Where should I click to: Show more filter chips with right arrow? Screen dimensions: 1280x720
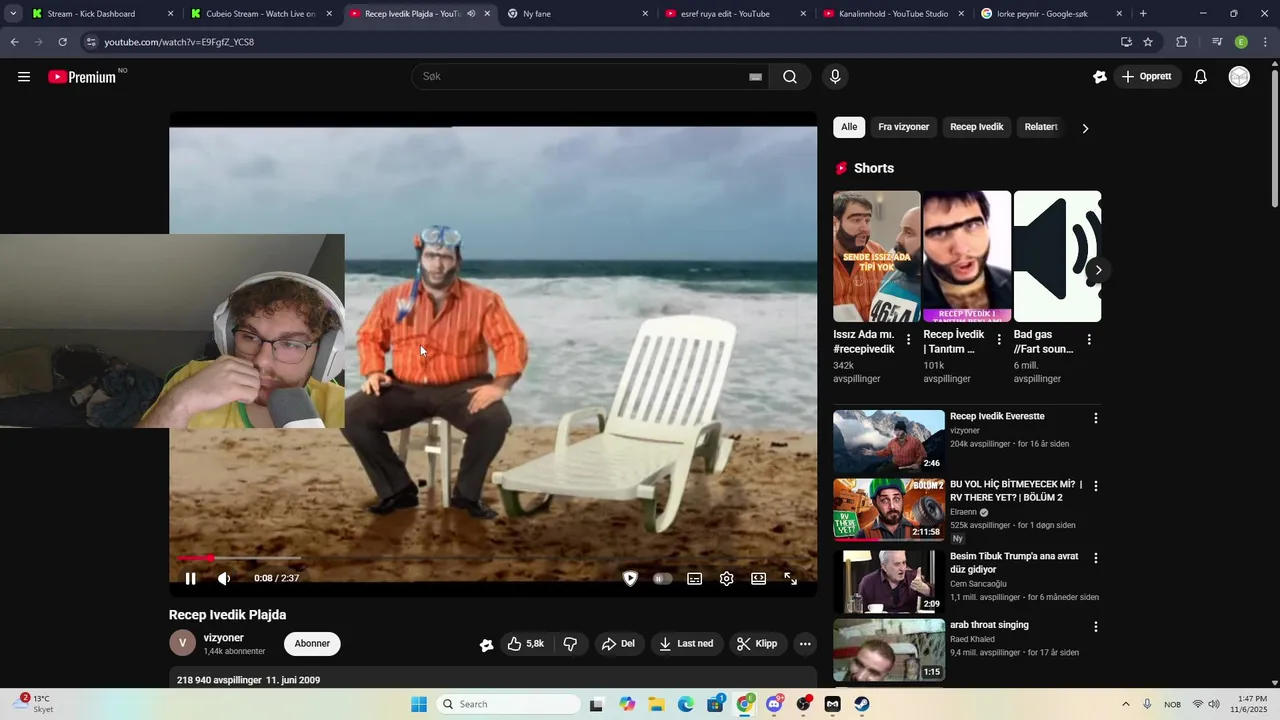tap(1085, 128)
